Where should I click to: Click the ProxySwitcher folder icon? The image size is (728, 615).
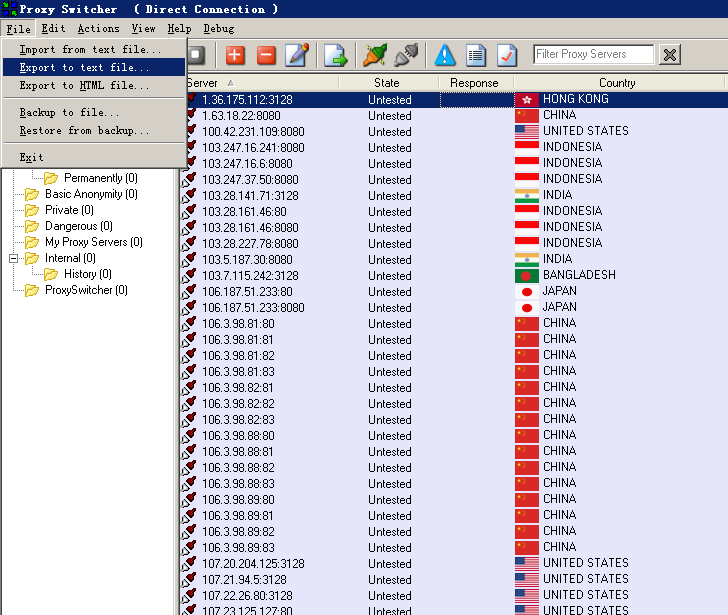(x=32, y=291)
